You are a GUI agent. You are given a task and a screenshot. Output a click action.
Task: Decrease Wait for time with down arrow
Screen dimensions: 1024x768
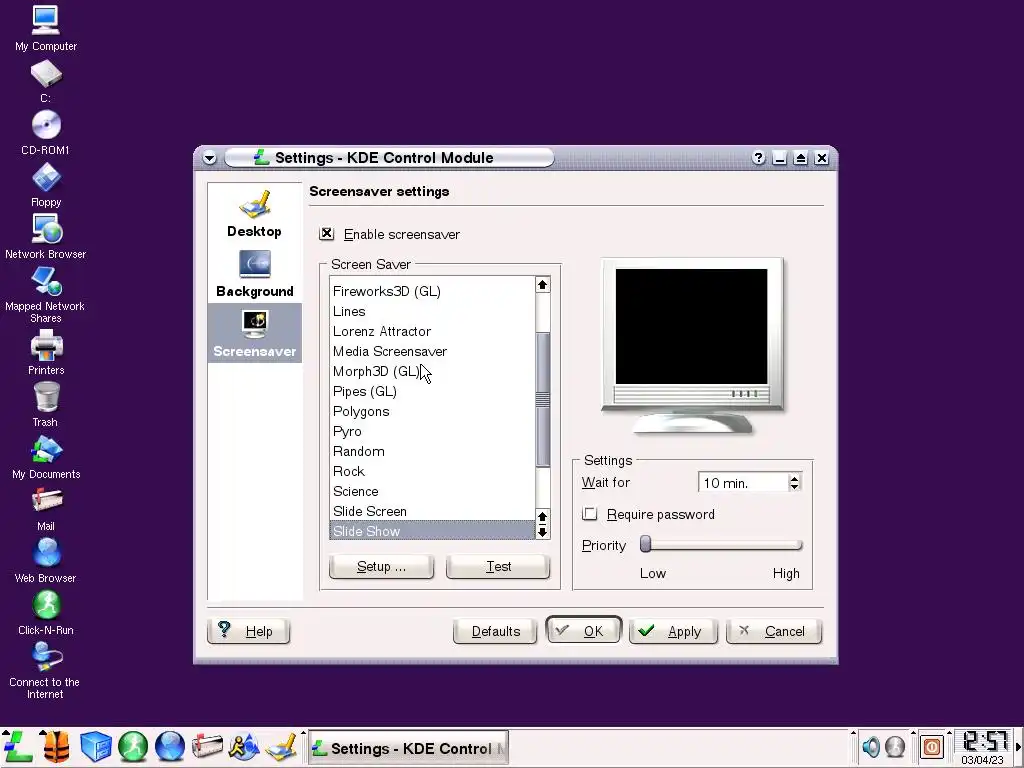click(x=794, y=487)
